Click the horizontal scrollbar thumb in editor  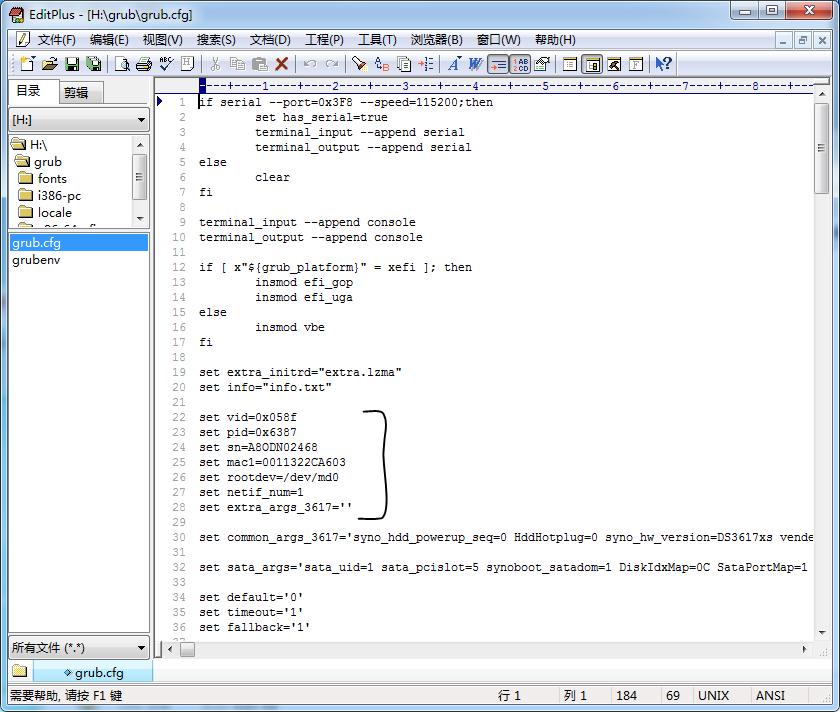(187, 649)
